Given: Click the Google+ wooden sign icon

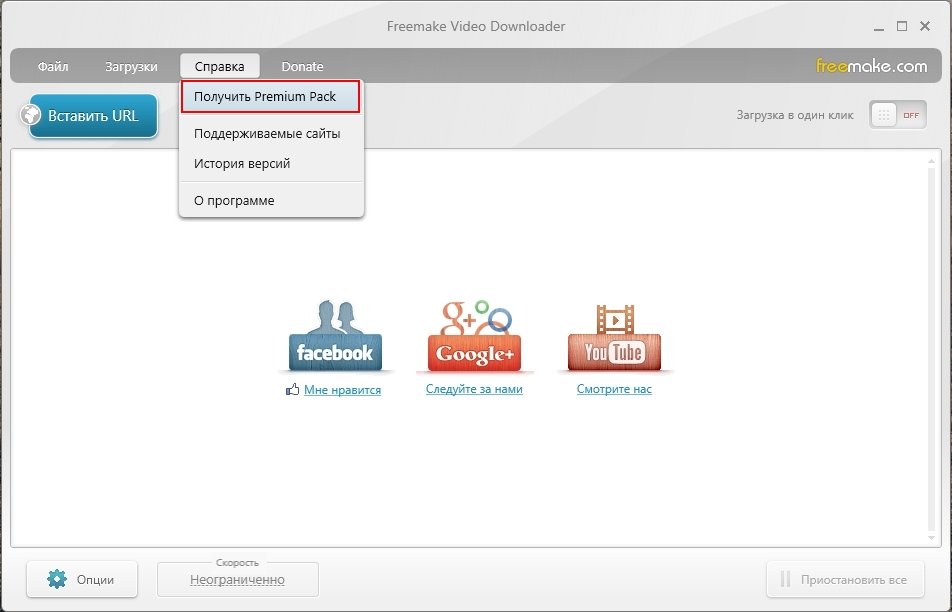Looking at the screenshot, I should [474, 336].
